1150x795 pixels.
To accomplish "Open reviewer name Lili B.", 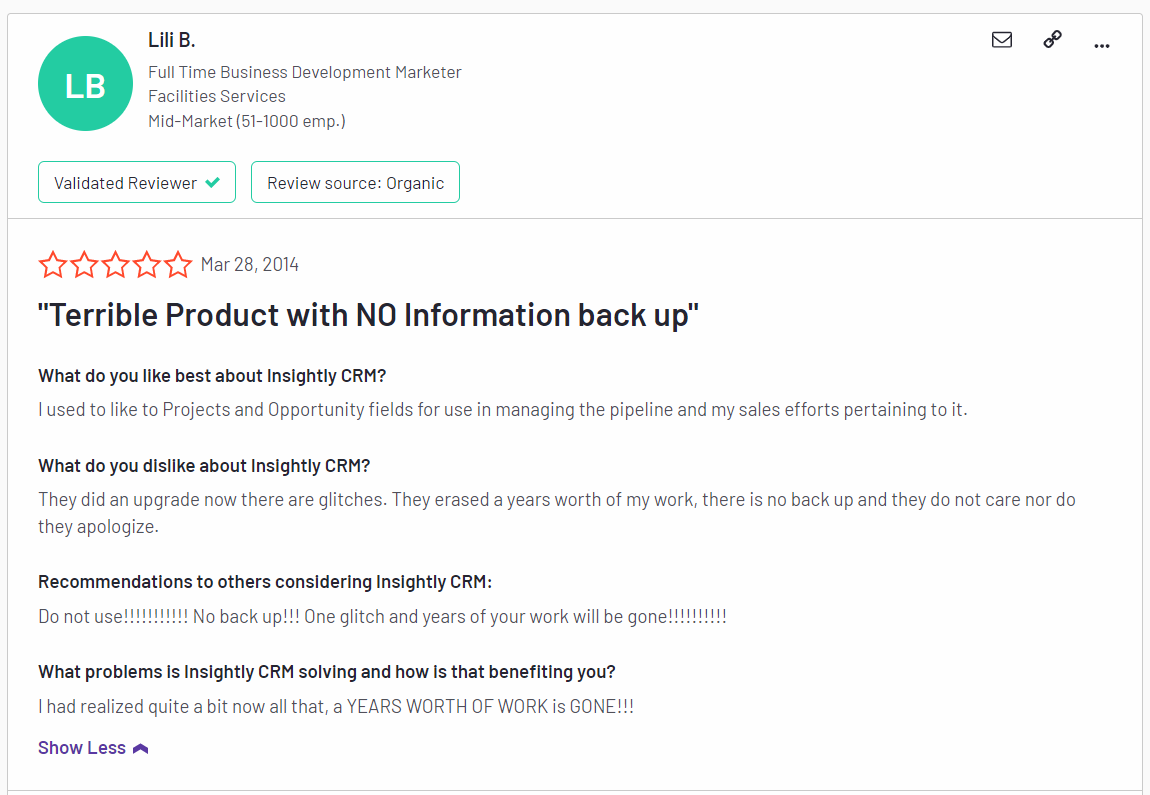I will pos(172,40).
